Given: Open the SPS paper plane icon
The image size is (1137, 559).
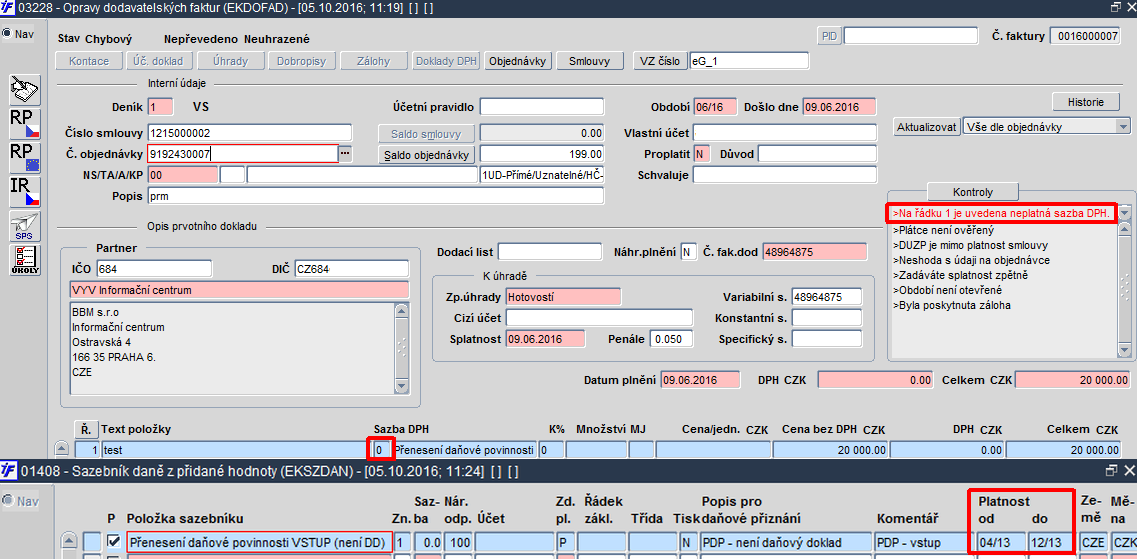Looking at the screenshot, I should [x=24, y=225].
